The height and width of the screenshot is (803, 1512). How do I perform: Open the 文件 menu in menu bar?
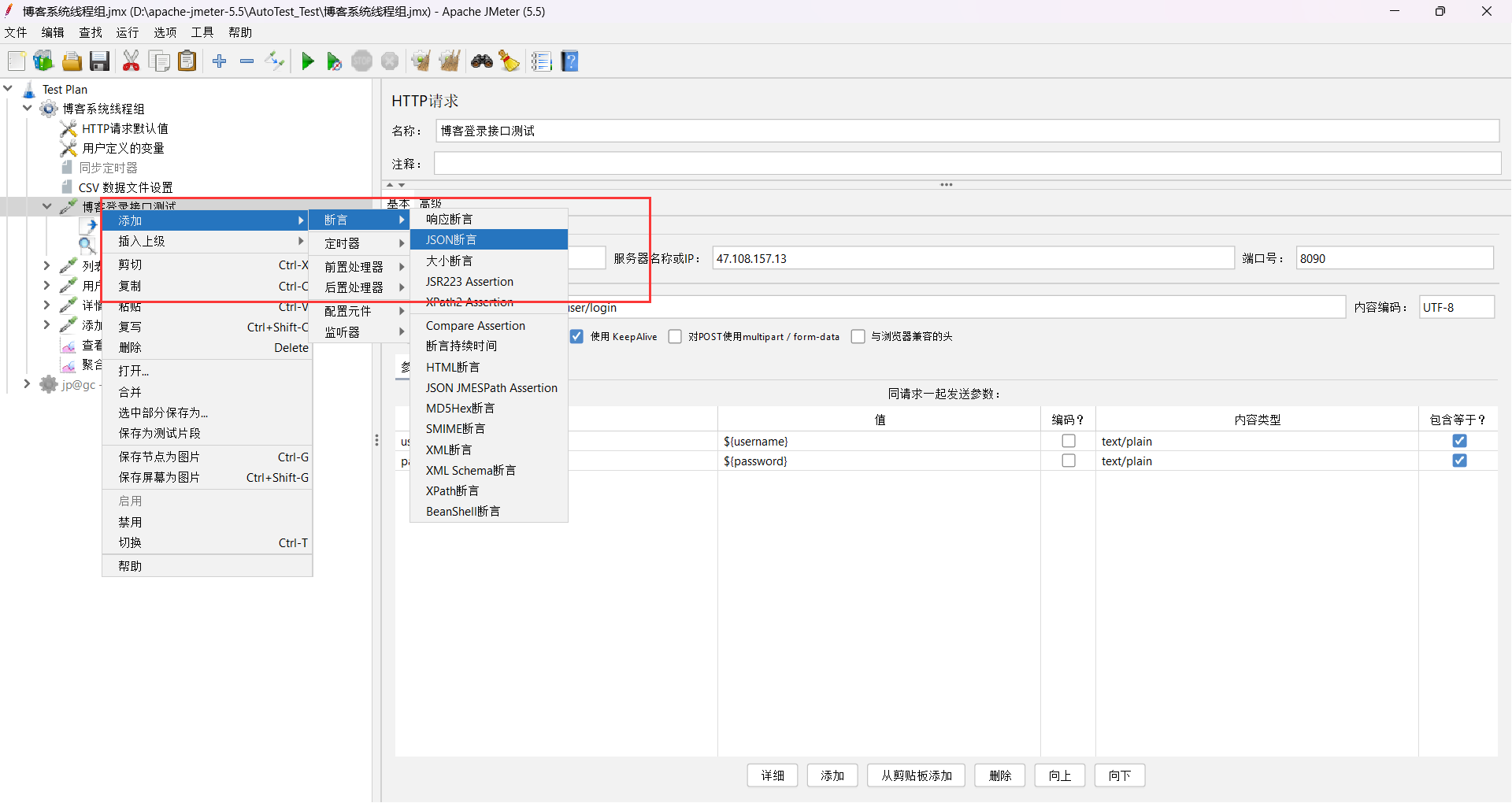click(x=16, y=32)
